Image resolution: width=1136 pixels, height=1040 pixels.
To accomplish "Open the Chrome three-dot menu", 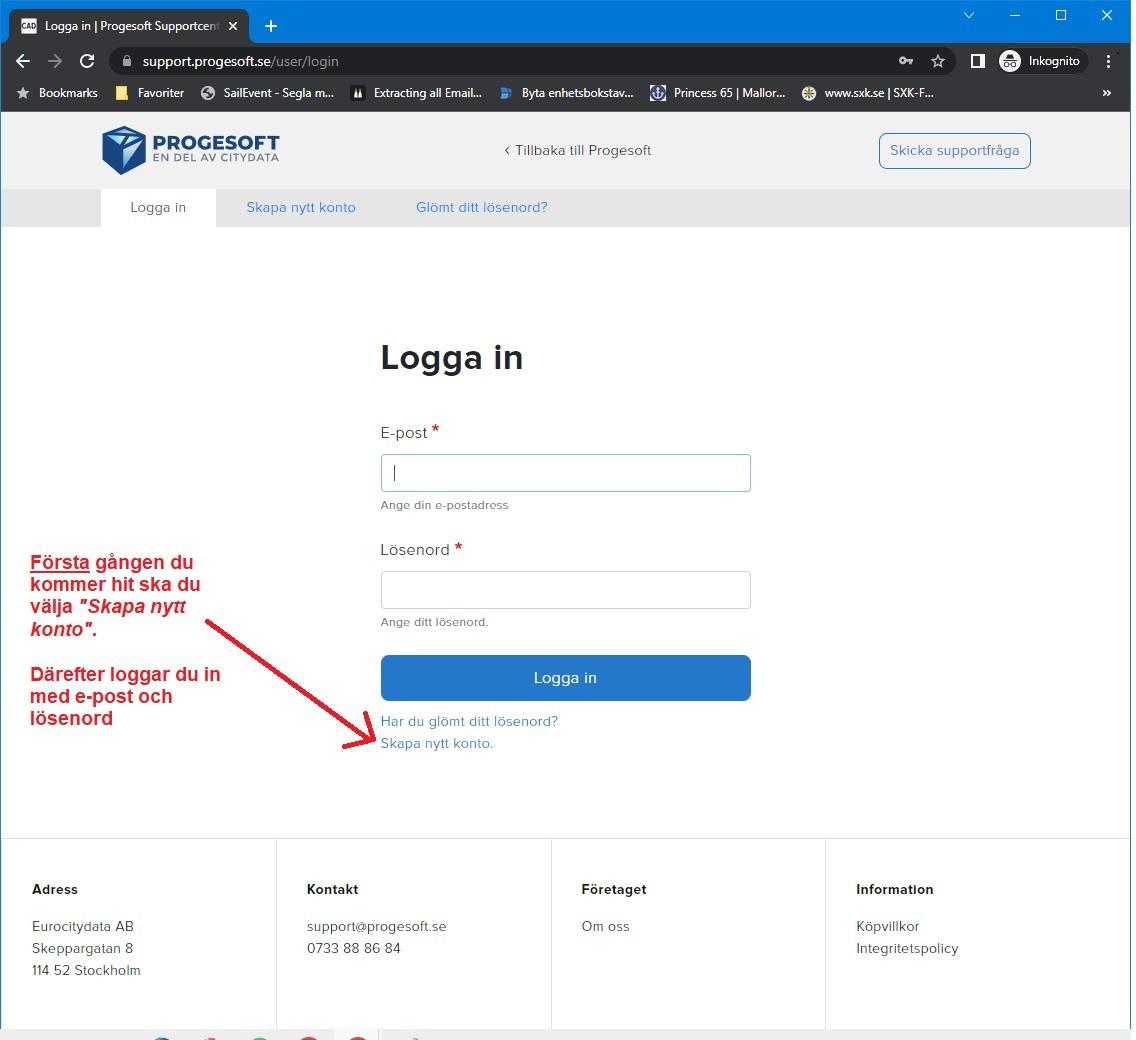I will point(1108,62).
